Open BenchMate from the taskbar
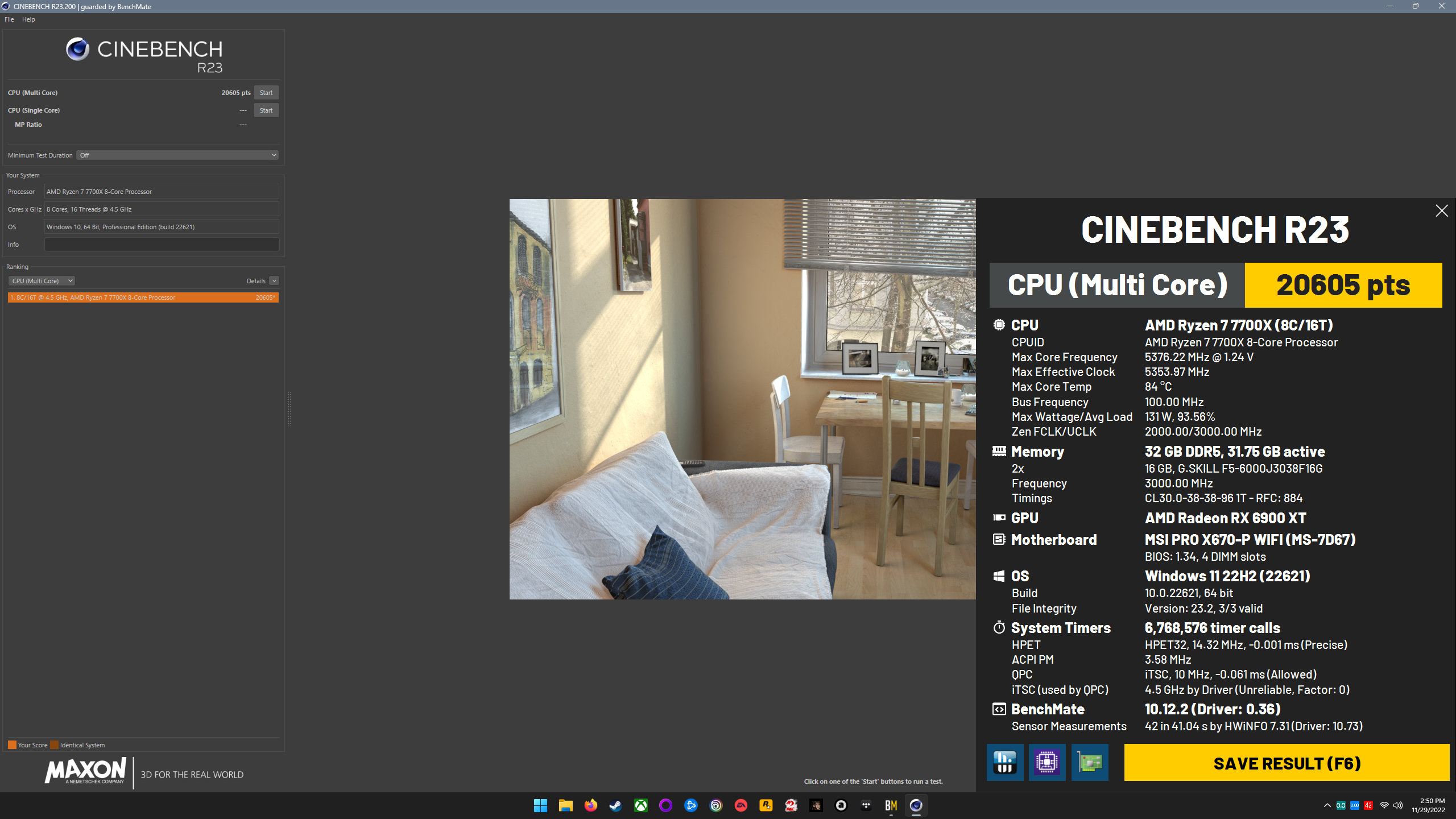 point(891,805)
